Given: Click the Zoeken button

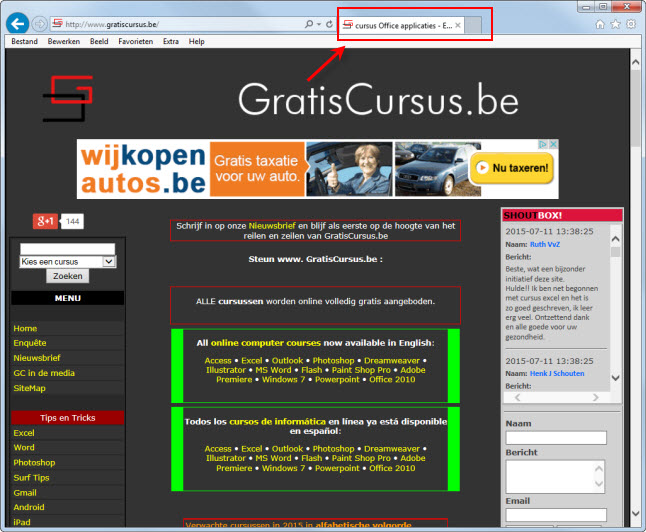Looking at the screenshot, I should 68,276.
